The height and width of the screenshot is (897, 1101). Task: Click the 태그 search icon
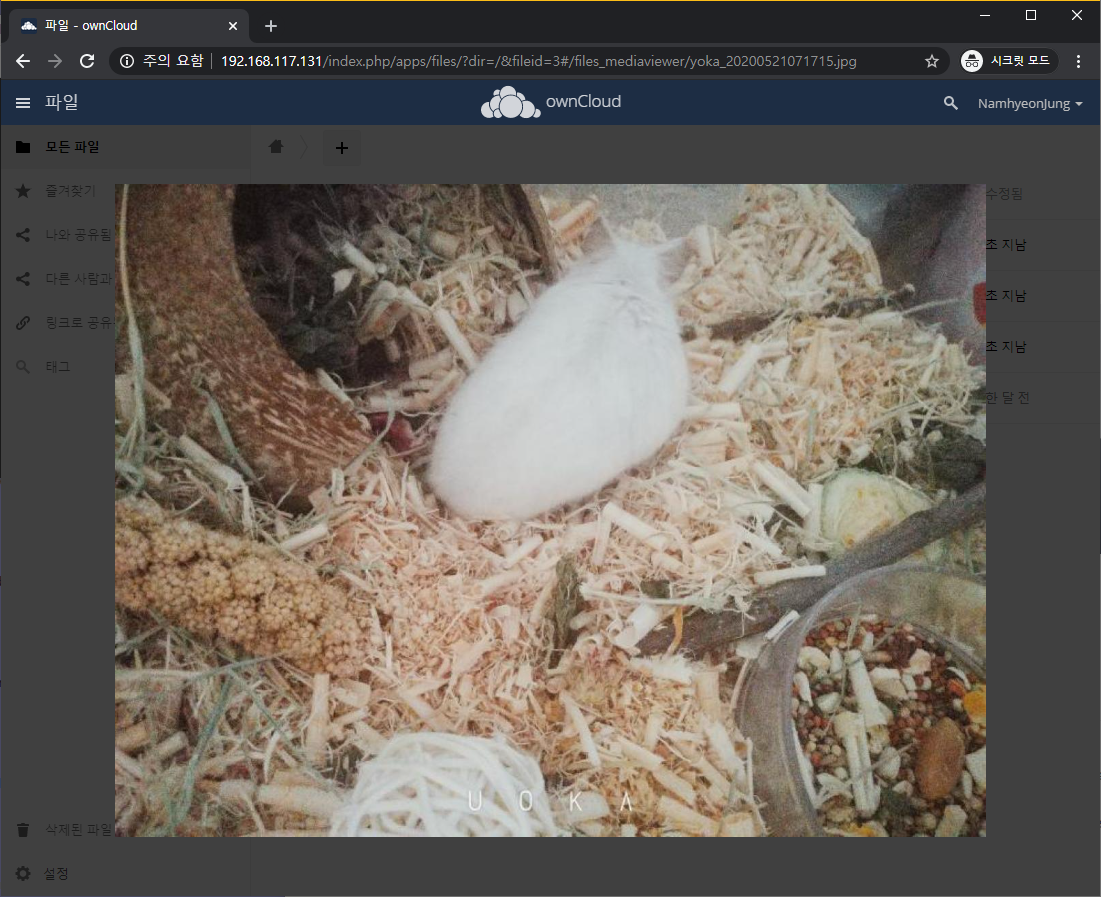22,367
